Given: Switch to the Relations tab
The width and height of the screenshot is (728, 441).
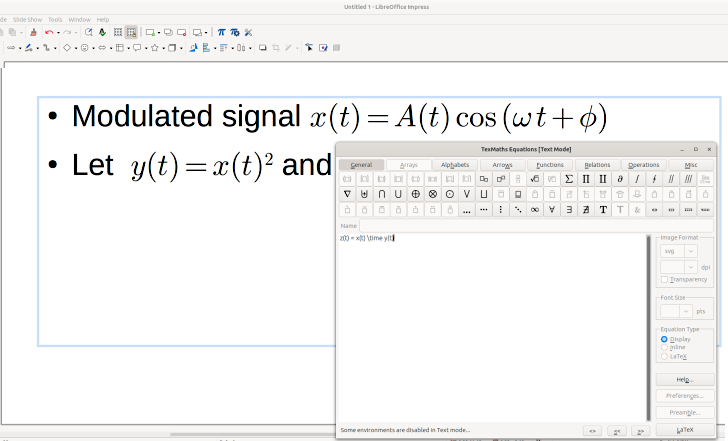Looking at the screenshot, I should pos(597,165).
